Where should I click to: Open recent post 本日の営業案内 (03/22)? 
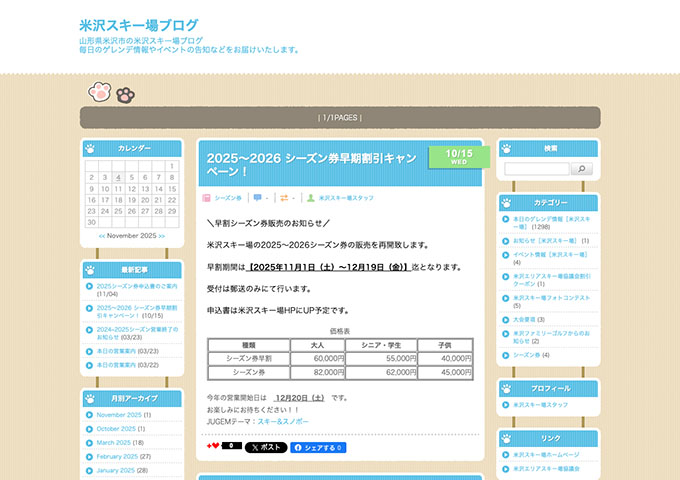(116, 365)
